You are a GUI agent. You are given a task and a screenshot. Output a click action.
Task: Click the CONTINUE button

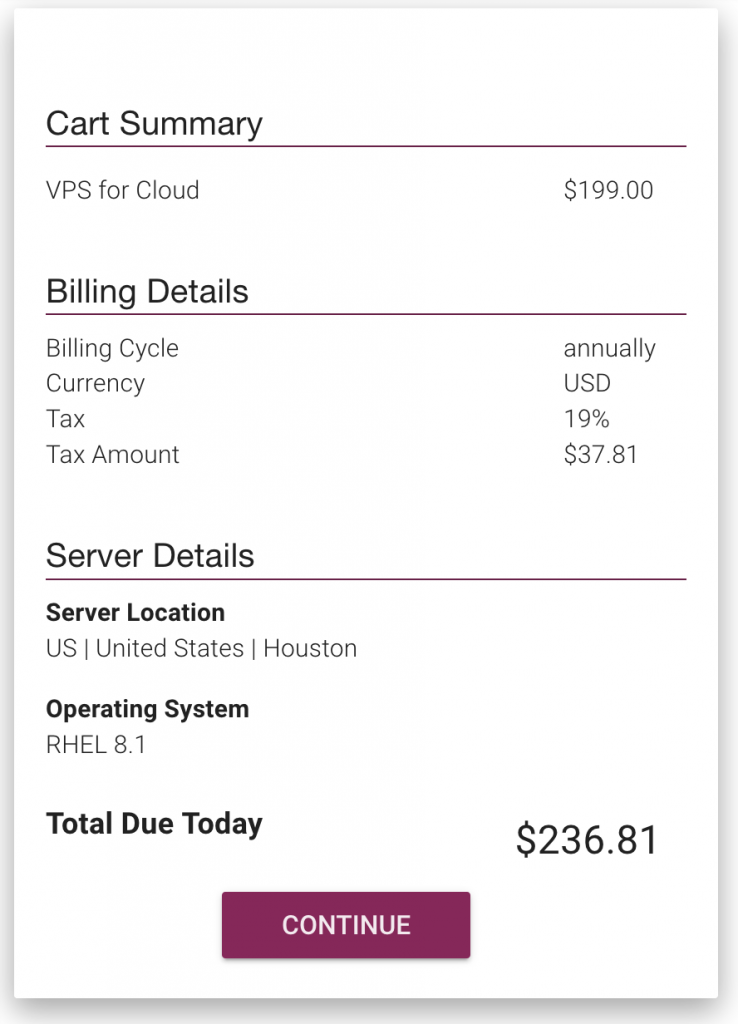click(x=346, y=925)
